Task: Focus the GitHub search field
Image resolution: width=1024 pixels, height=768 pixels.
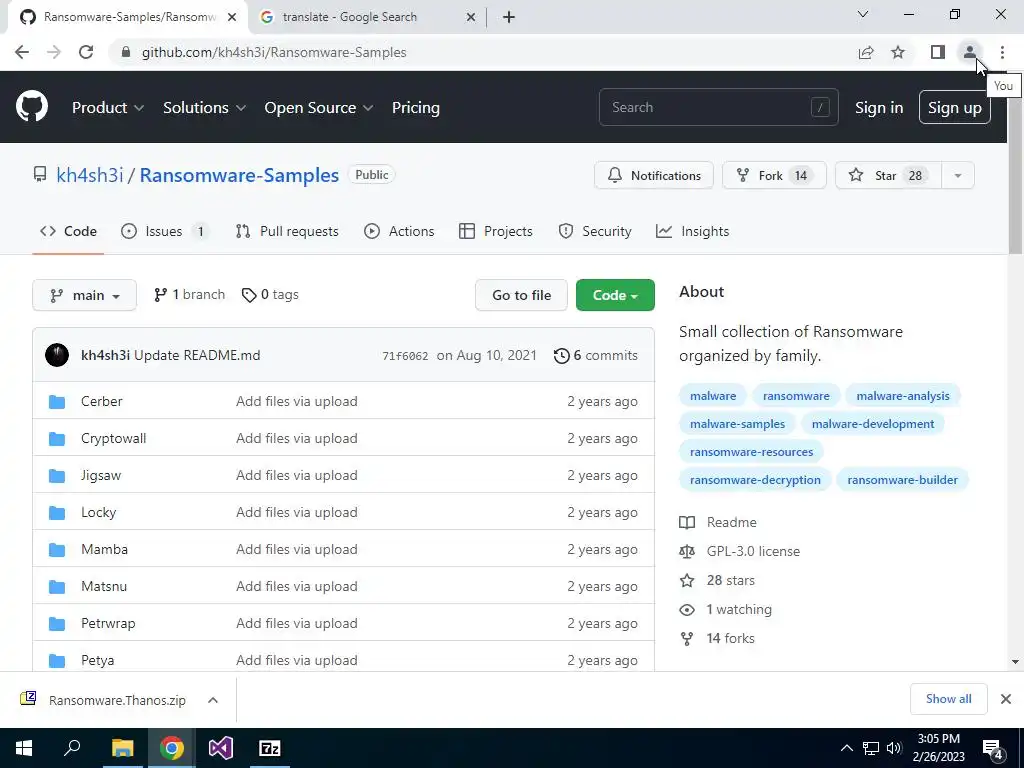Action: pos(718,107)
